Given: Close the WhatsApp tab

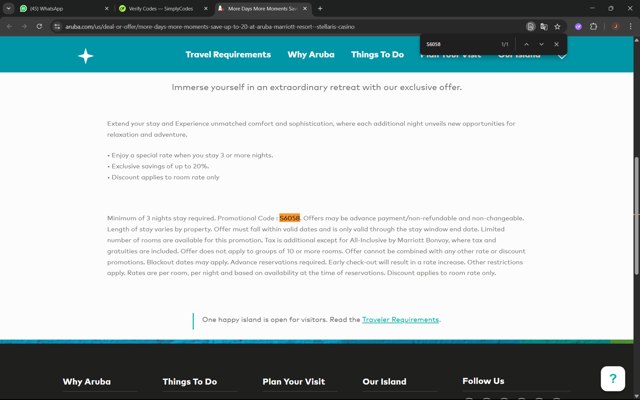Looking at the screenshot, I should pyautogui.click(x=107, y=8).
